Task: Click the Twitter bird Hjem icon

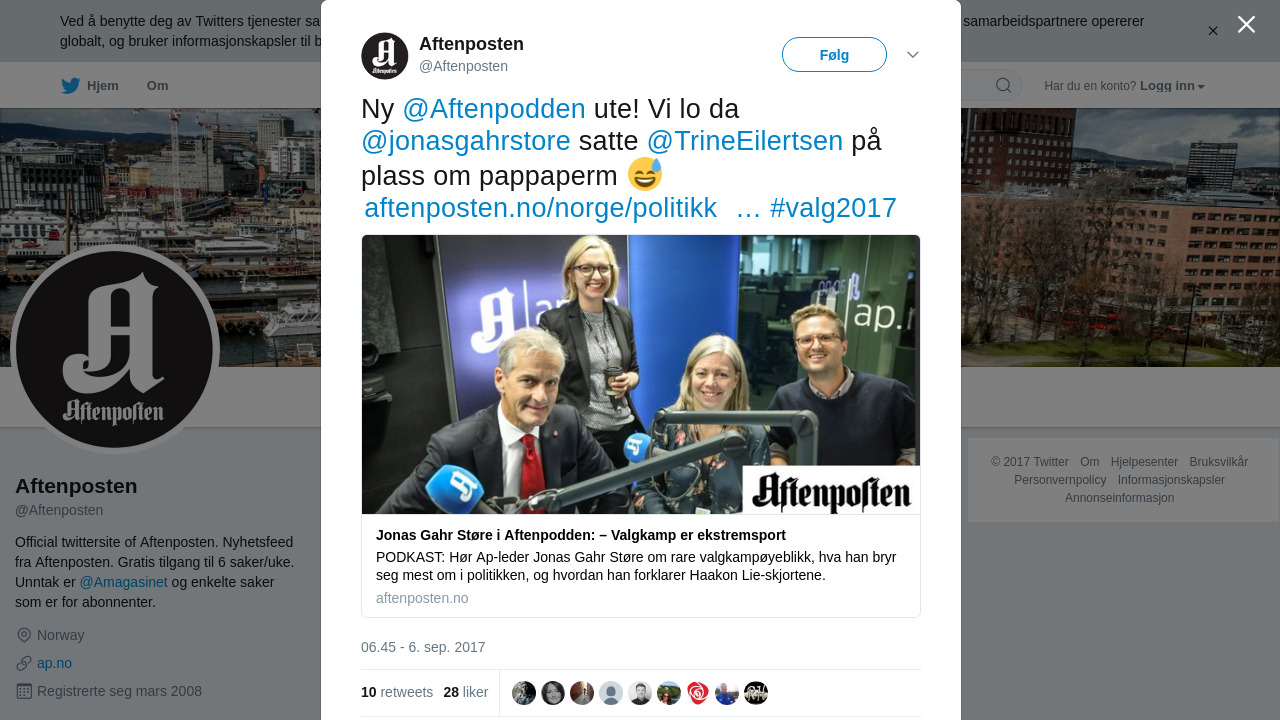Action: coord(70,86)
